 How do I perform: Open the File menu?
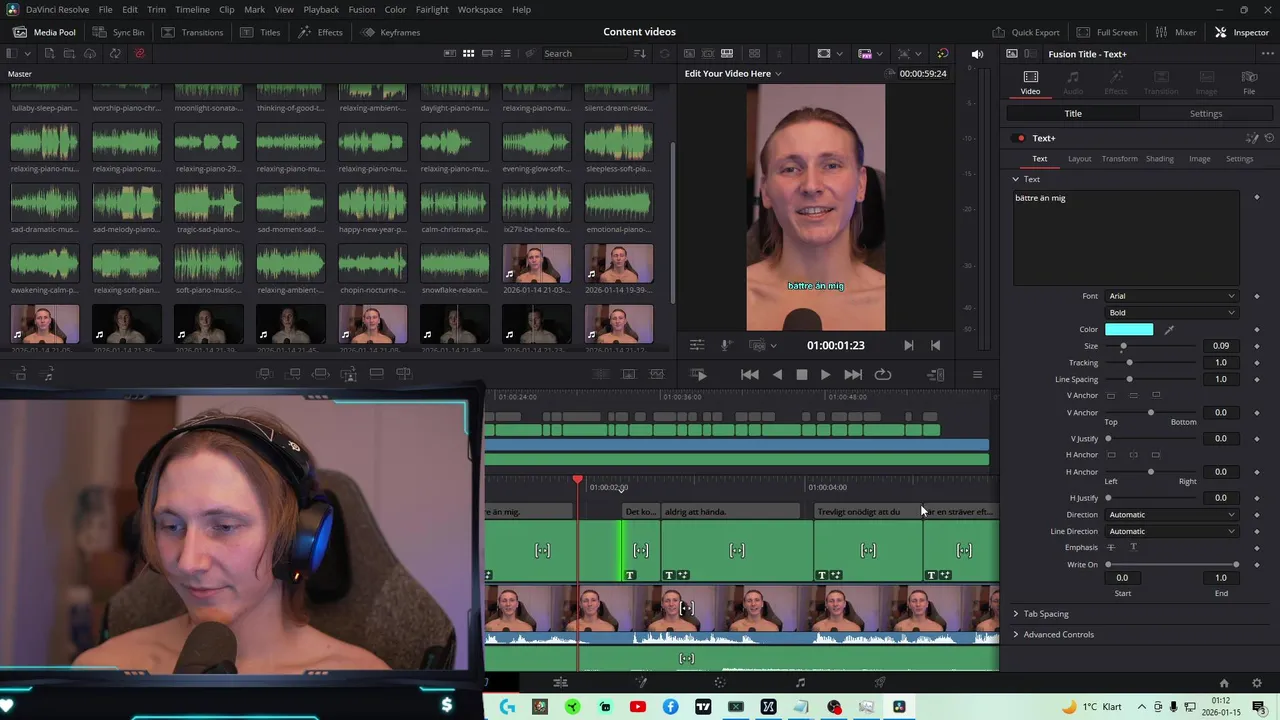coord(105,9)
